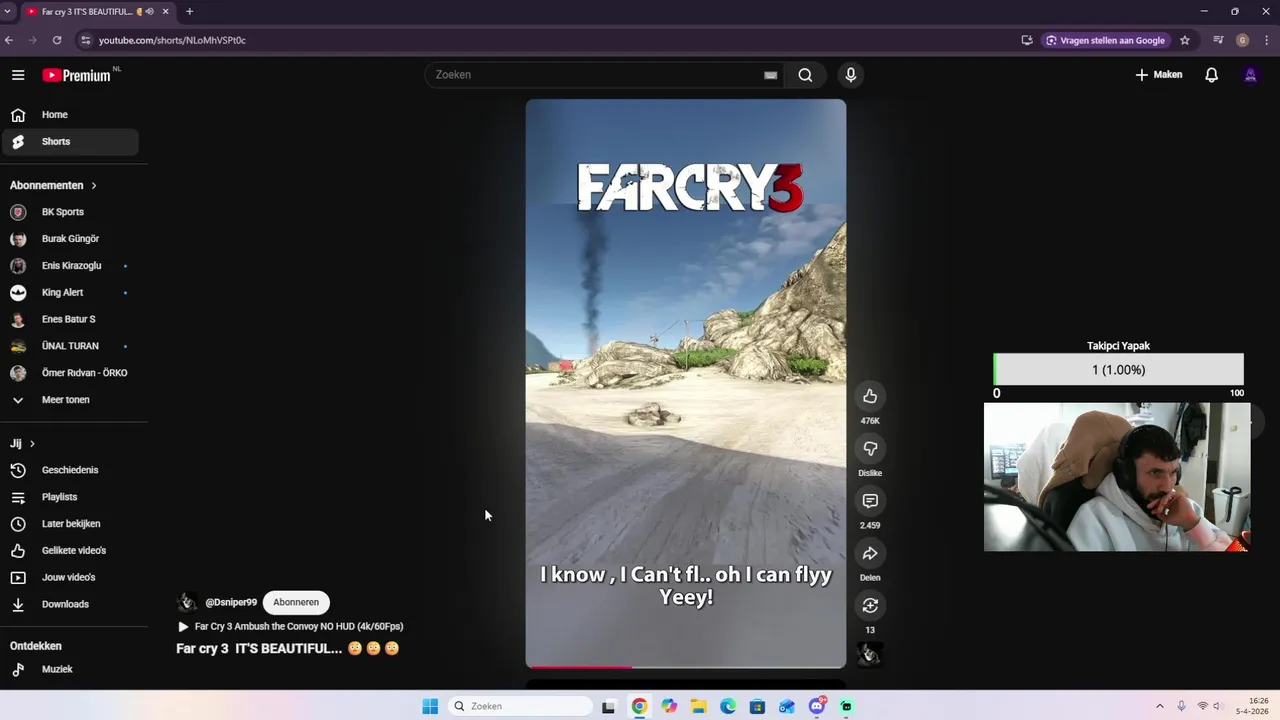This screenshot has height=720, width=1280.
Task: Open the sound thumbnail below remix
Action: point(870,654)
